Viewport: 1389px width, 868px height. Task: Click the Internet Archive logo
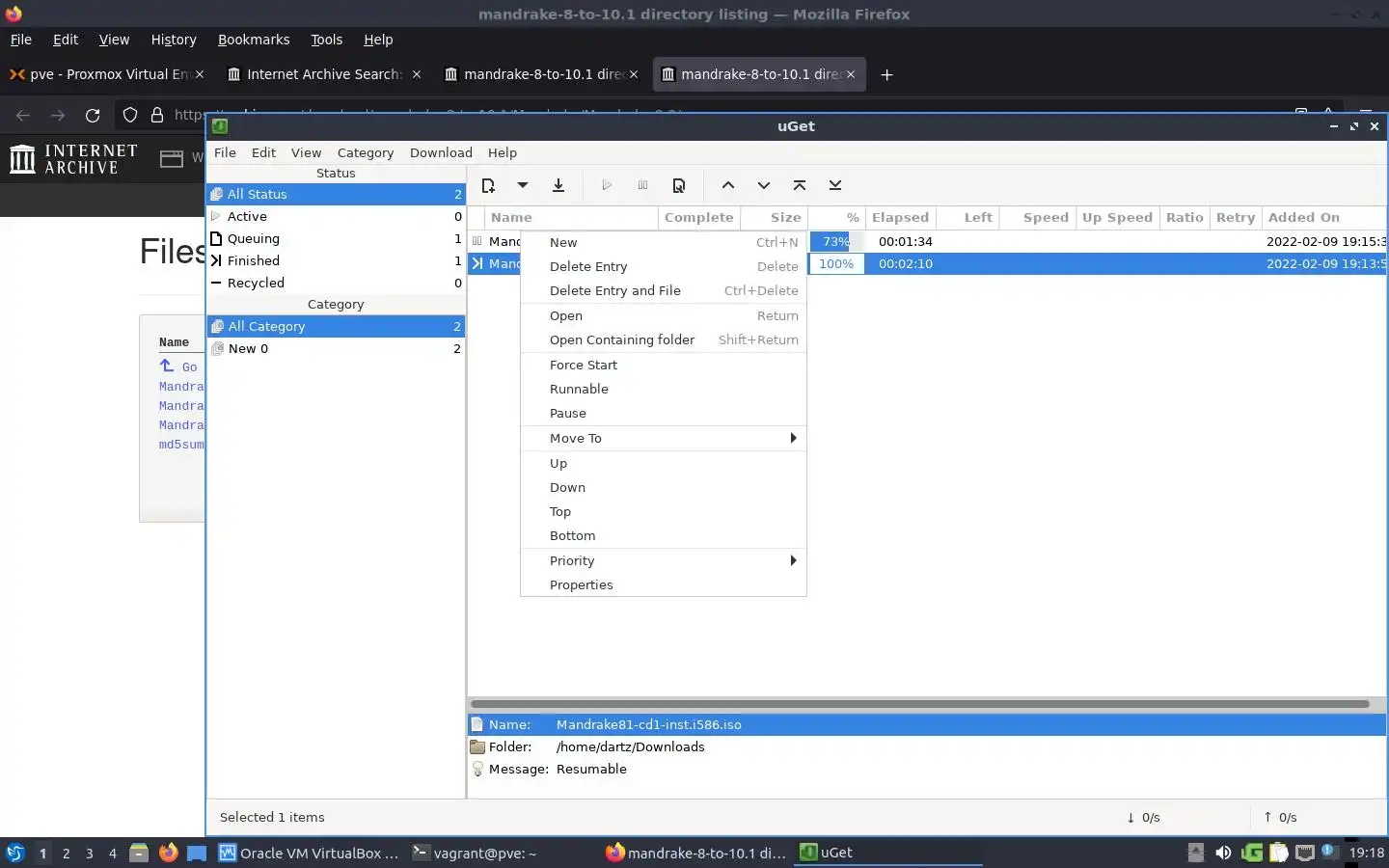tap(73, 158)
